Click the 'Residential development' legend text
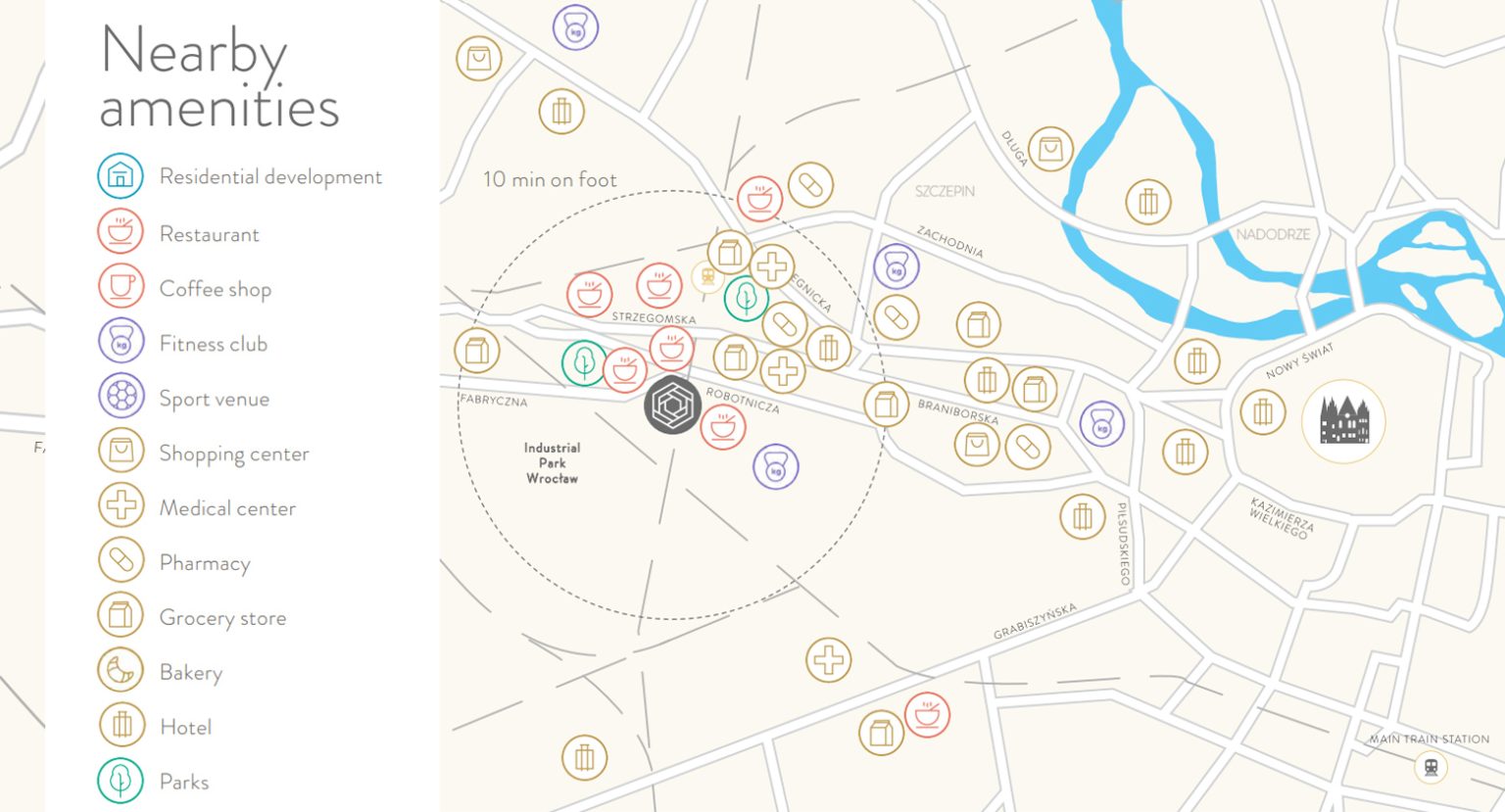 pos(270,176)
